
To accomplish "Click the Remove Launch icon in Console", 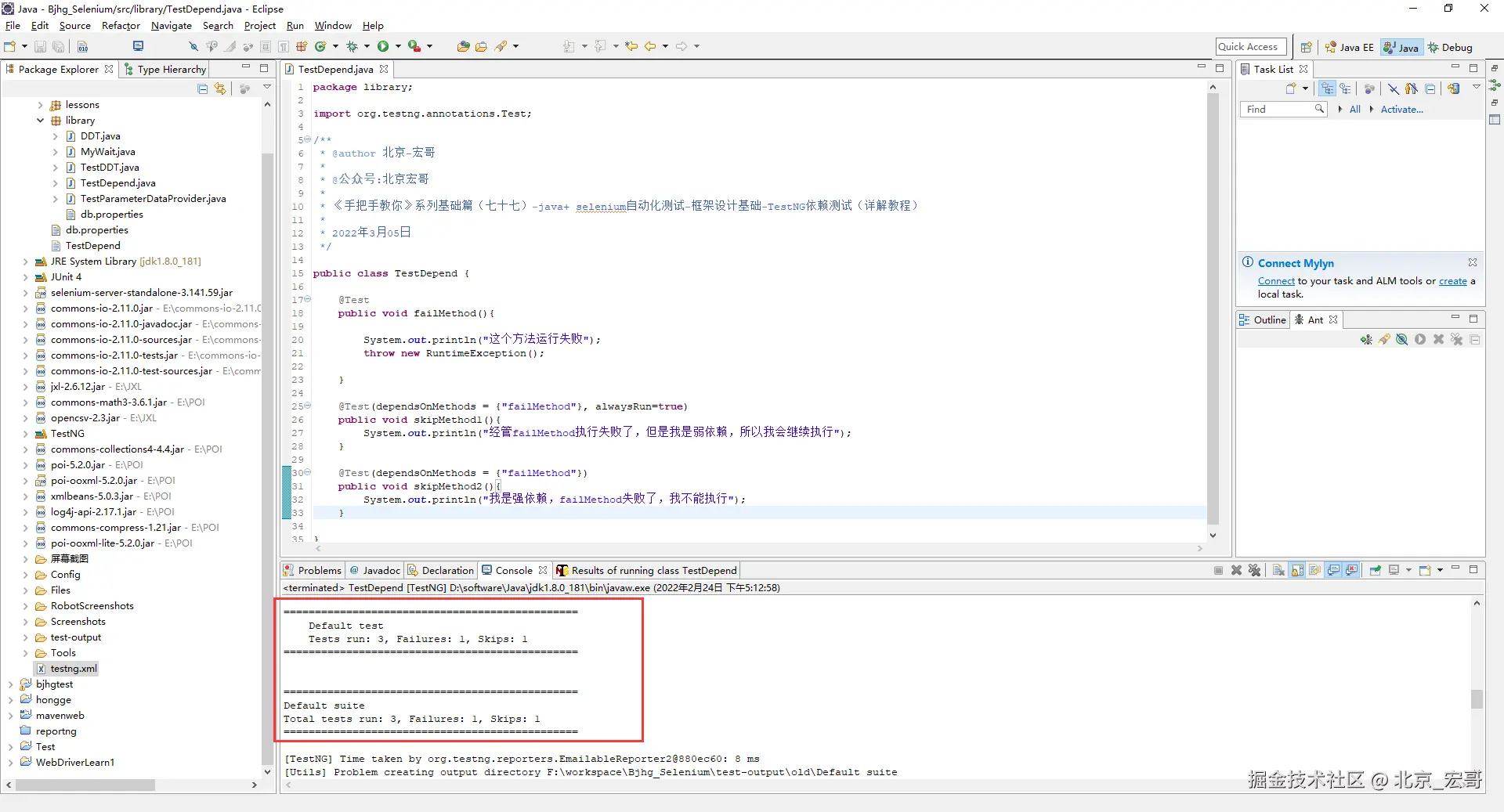I will tap(1236, 570).
